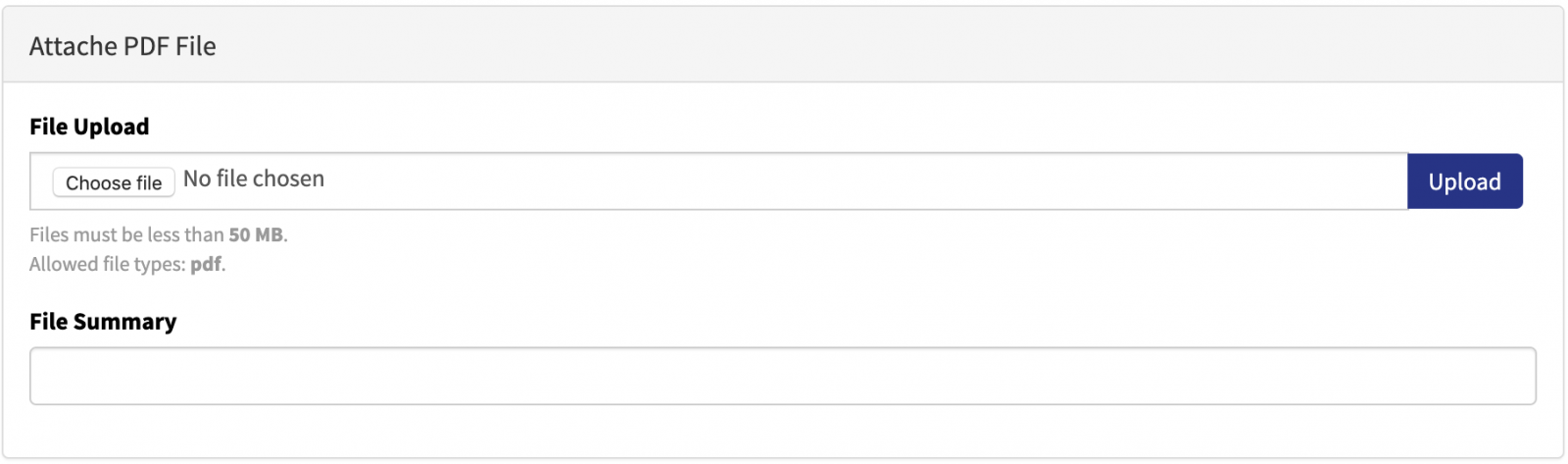This screenshot has width=1568, height=464.
Task: Activate the empty summary input under File Summary
Action: pyautogui.click(x=783, y=376)
